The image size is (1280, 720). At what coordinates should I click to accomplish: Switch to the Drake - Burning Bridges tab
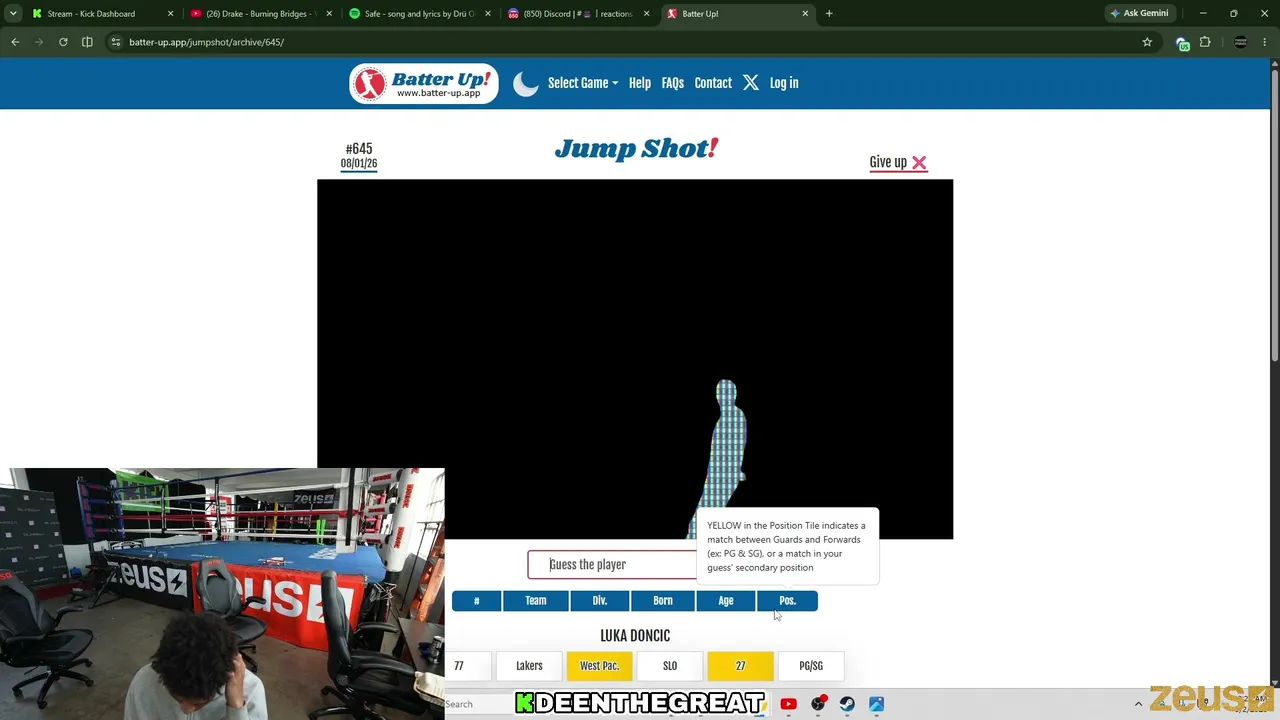pos(260,14)
